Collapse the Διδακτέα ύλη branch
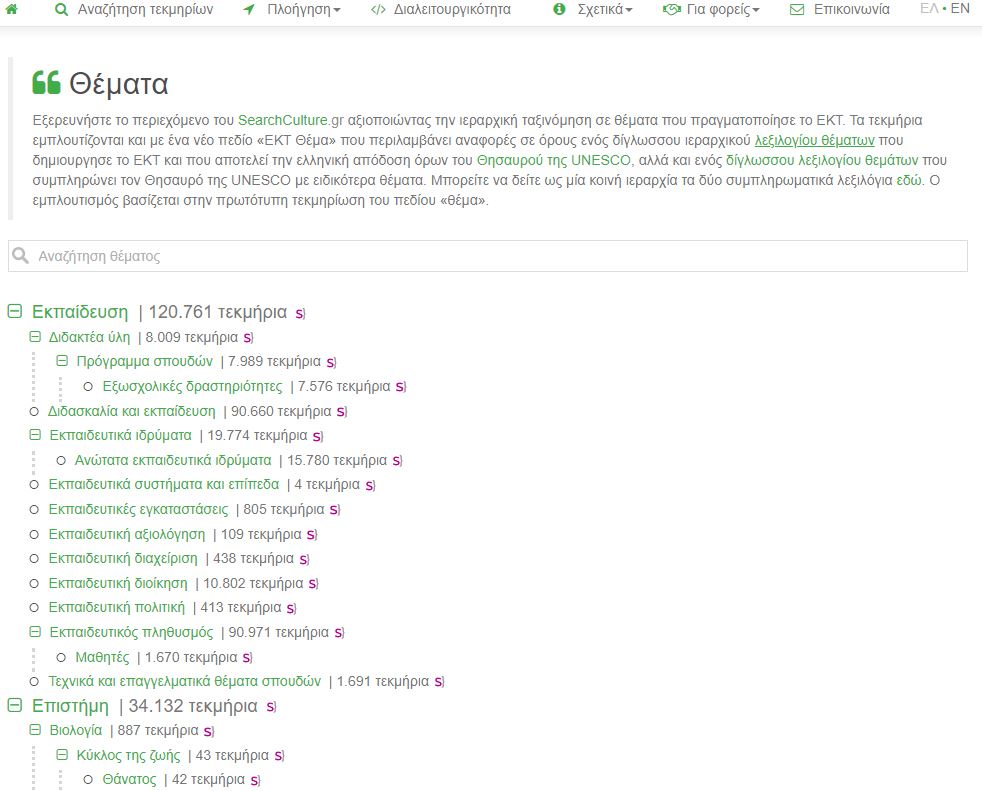The height and width of the screenshot is (791, 982). click(35, 337)
